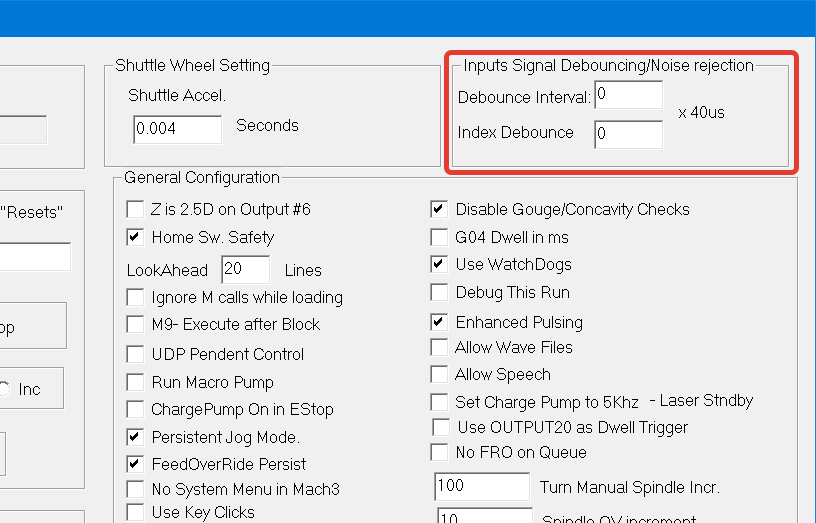Toggle Enhanced Pulsing off
This screenshot has width=816, height=523.
(438, 323)
